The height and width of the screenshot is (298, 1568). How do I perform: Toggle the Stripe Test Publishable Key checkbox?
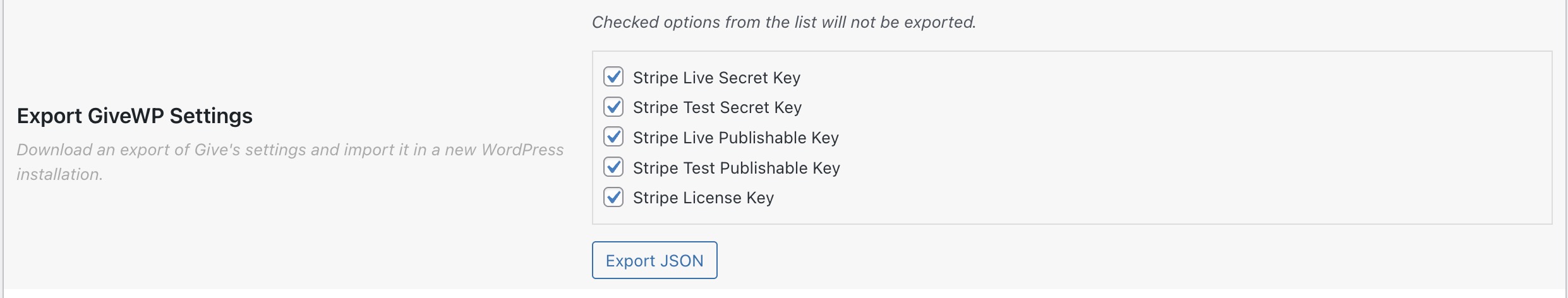coord(613,167)
